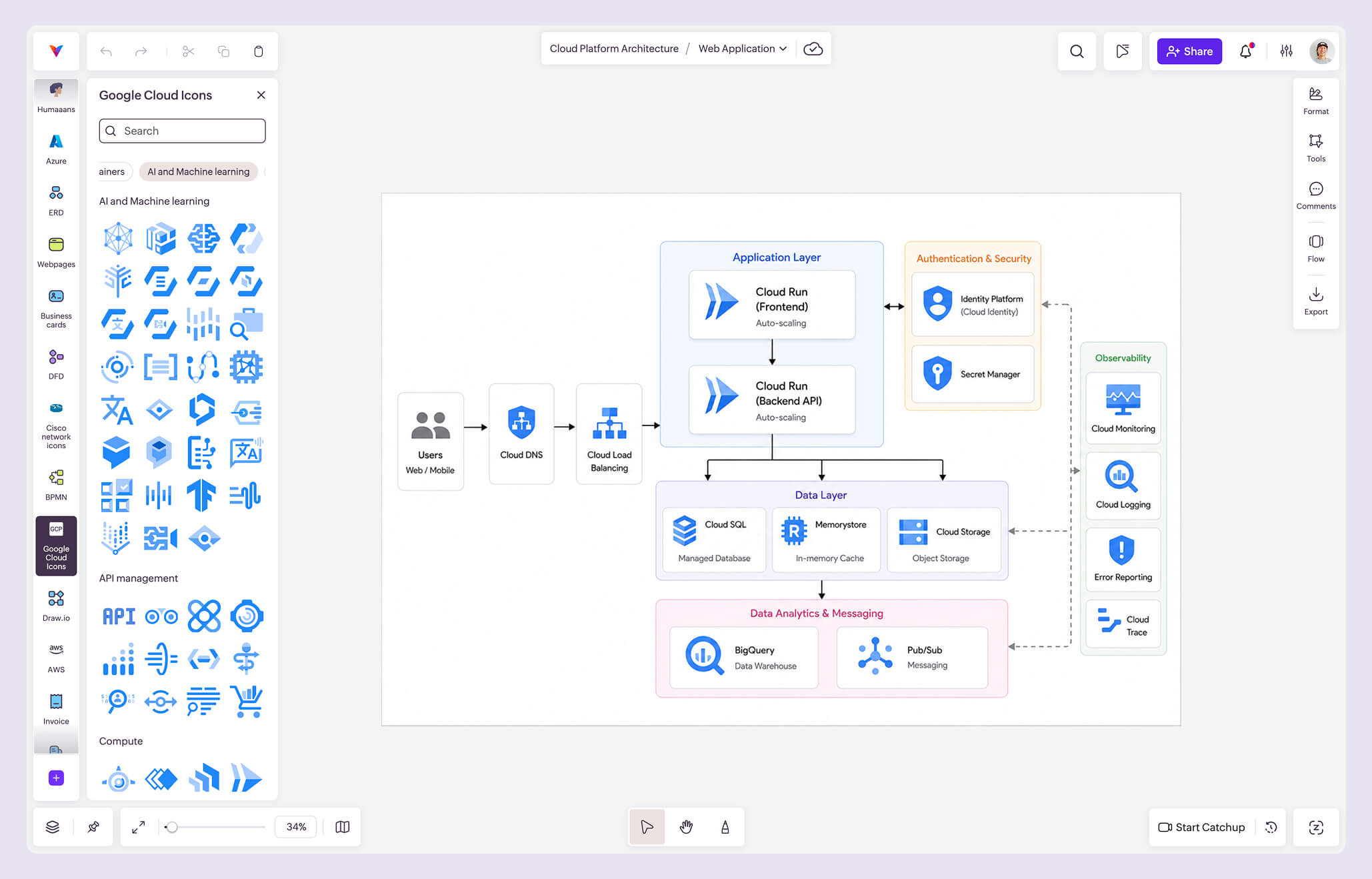Pick the shopping cart icon in API management
1372x879 pixels.
coord(247,702)
